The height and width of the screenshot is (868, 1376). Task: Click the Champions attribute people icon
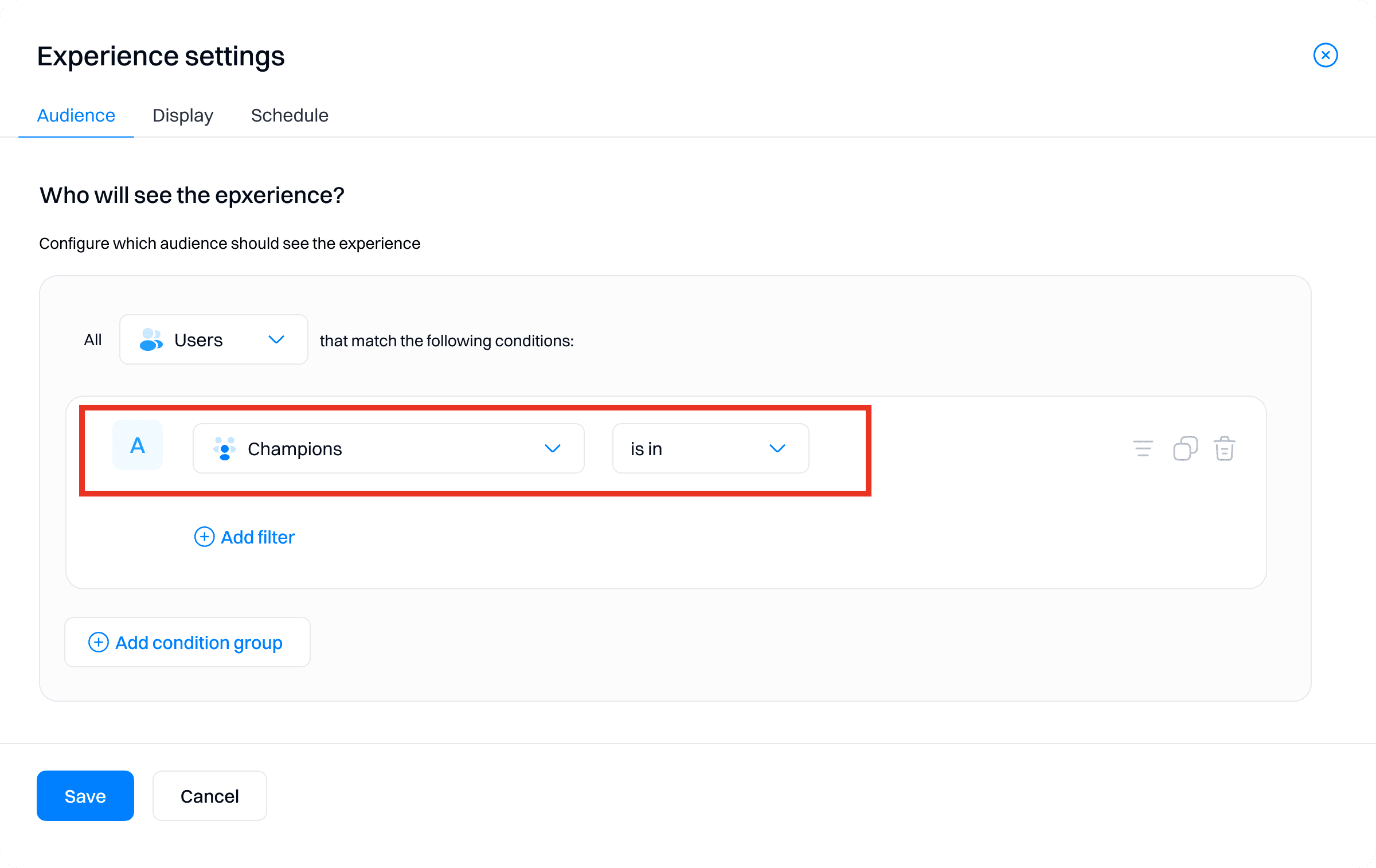(224, 449)
